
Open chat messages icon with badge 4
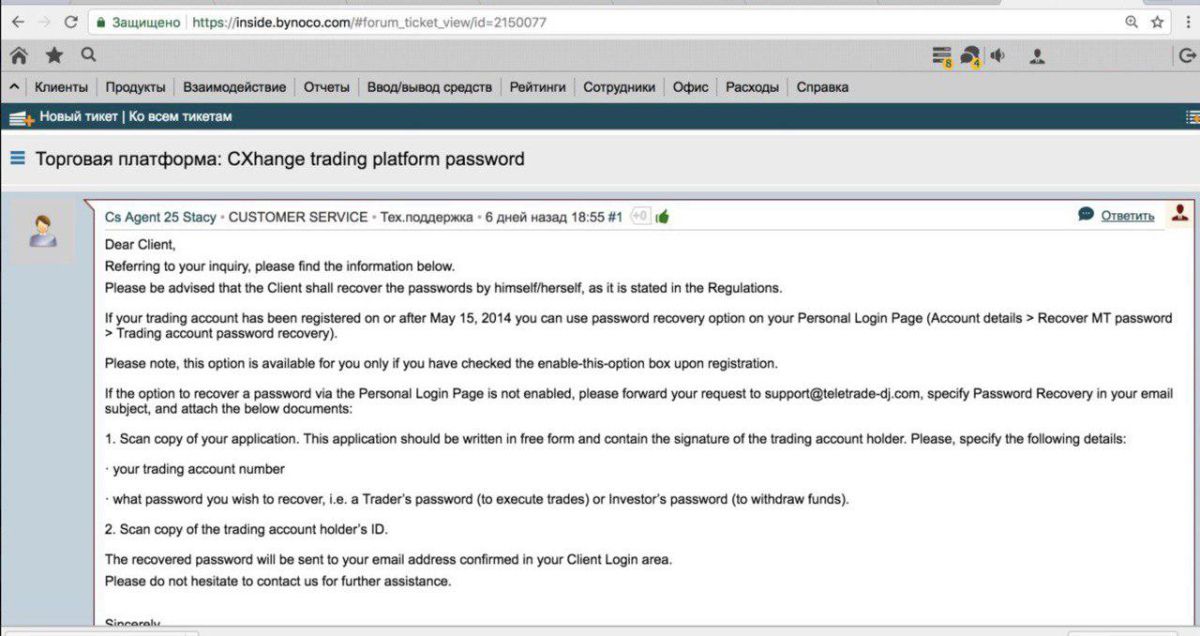[x=970, y=57]
